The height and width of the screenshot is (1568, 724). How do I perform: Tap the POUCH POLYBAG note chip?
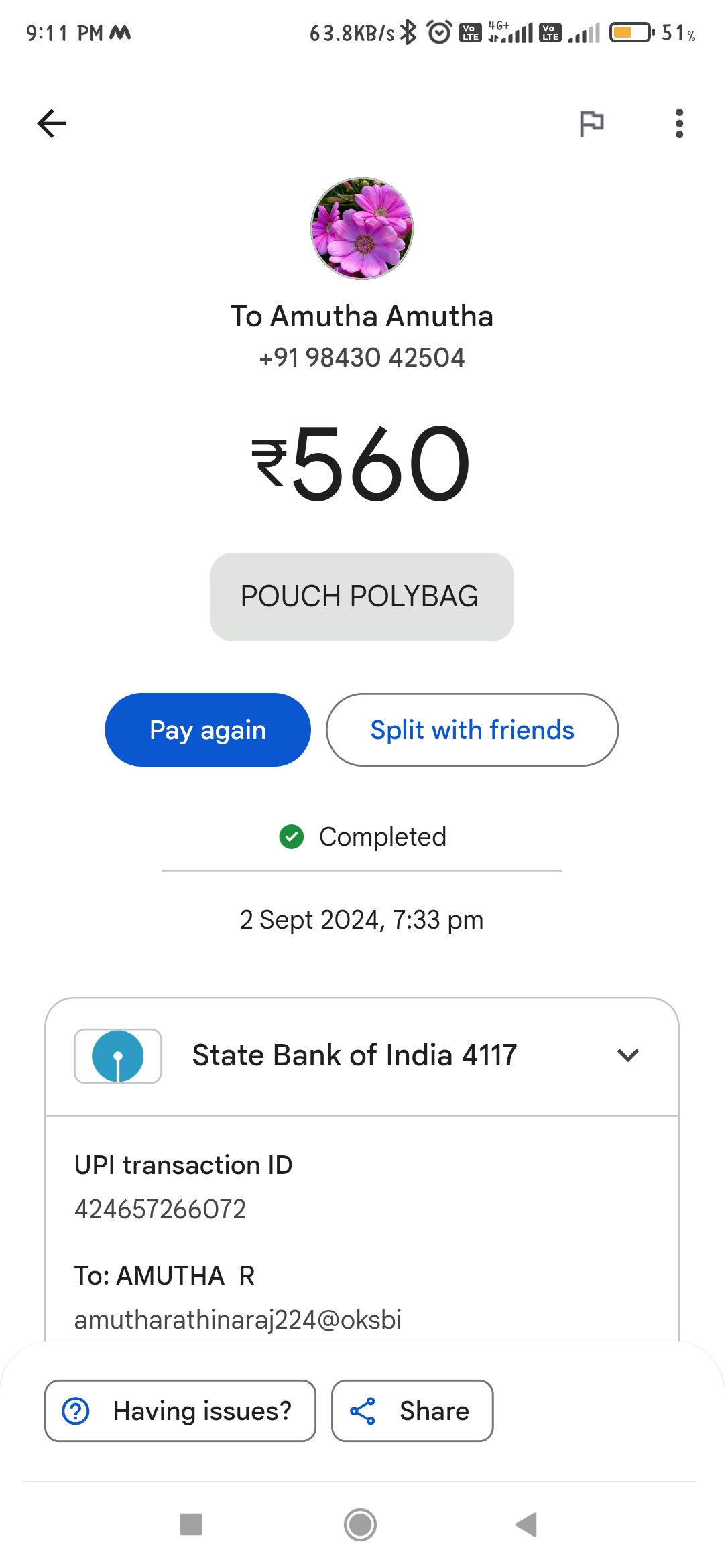point(362,597)
